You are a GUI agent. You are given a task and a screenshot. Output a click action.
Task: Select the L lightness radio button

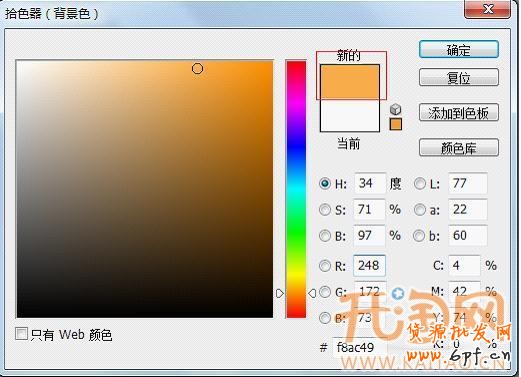420,183
